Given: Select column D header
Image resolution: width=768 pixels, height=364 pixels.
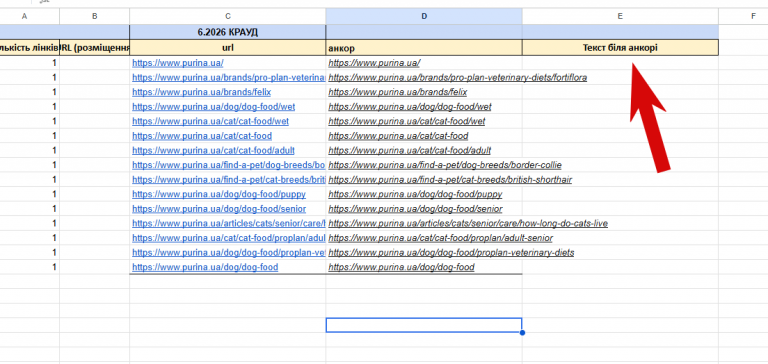Looking at the screenshot, I should click(x=424, y=16).
